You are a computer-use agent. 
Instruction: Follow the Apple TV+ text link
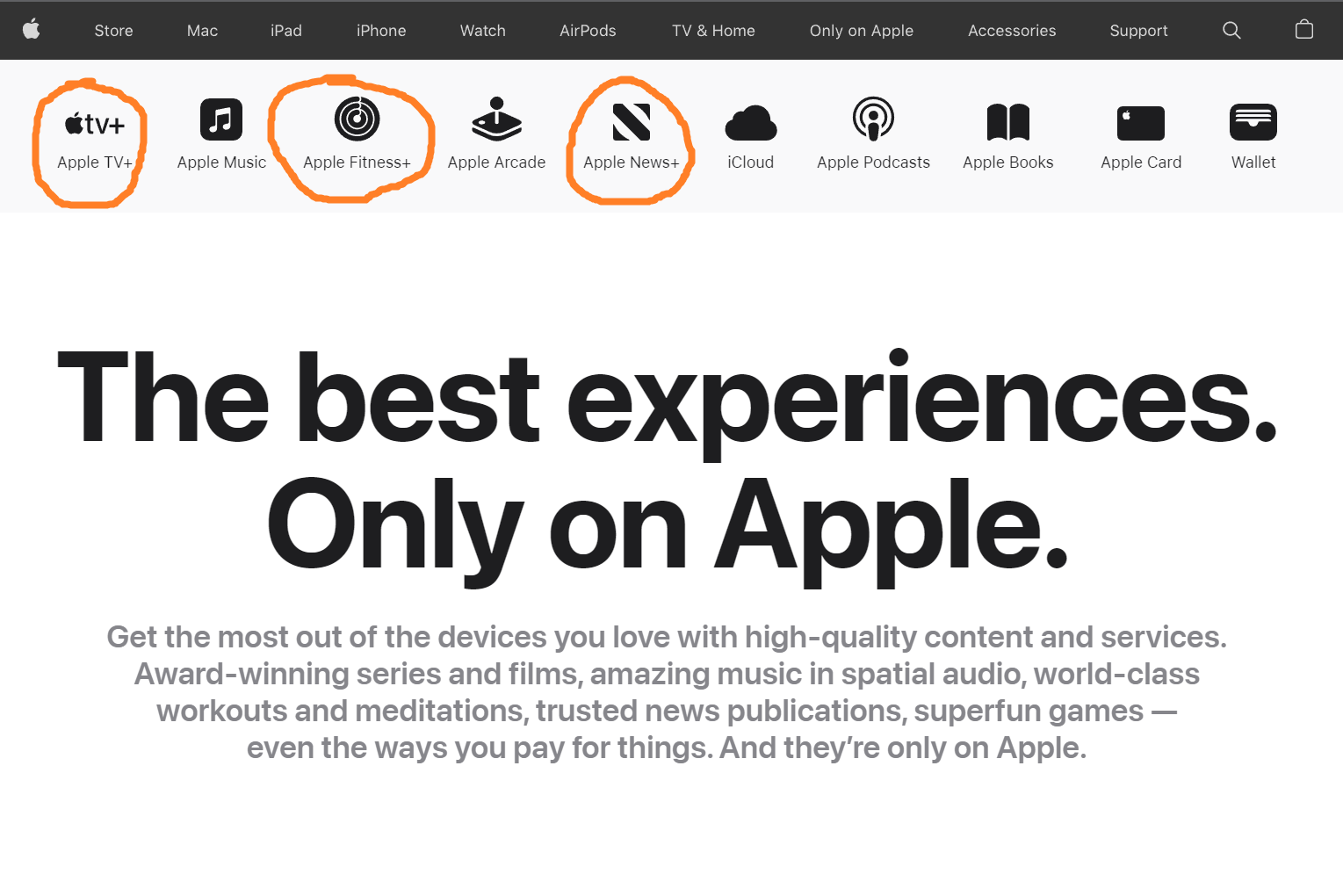coord(95,163)
